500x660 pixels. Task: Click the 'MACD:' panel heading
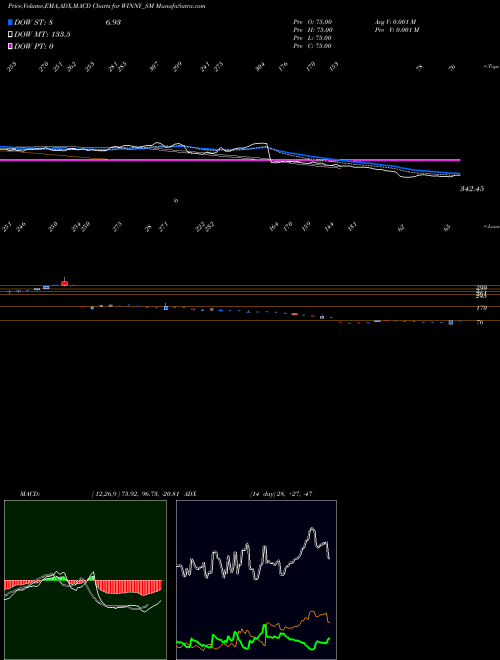[x=30, y=494]
